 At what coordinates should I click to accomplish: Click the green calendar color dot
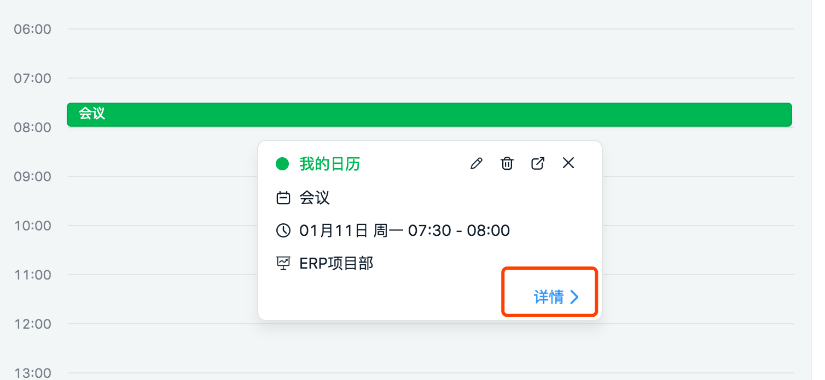283,164
